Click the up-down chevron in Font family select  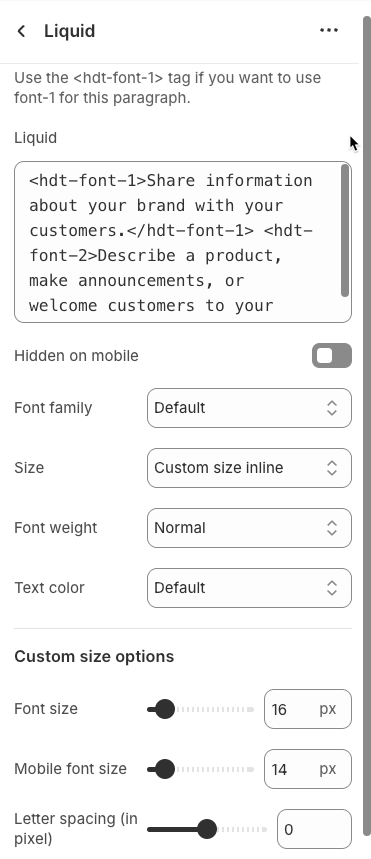click(x=332, y=408)
